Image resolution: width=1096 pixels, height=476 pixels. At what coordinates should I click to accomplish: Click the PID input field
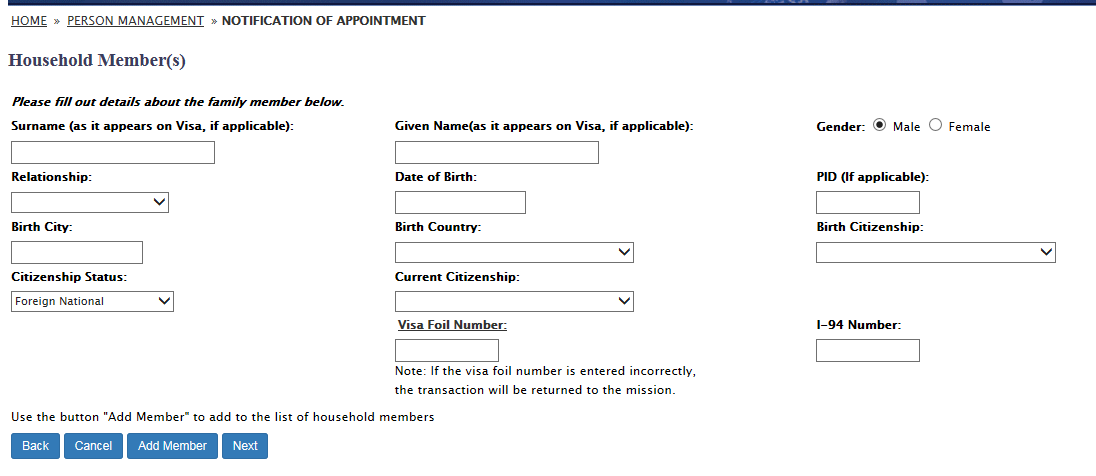point(867,202)
